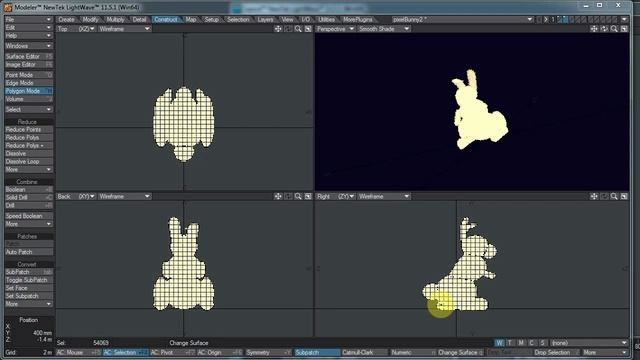
Task: Select S selection set mode button
Action: [x=542, y=343]
